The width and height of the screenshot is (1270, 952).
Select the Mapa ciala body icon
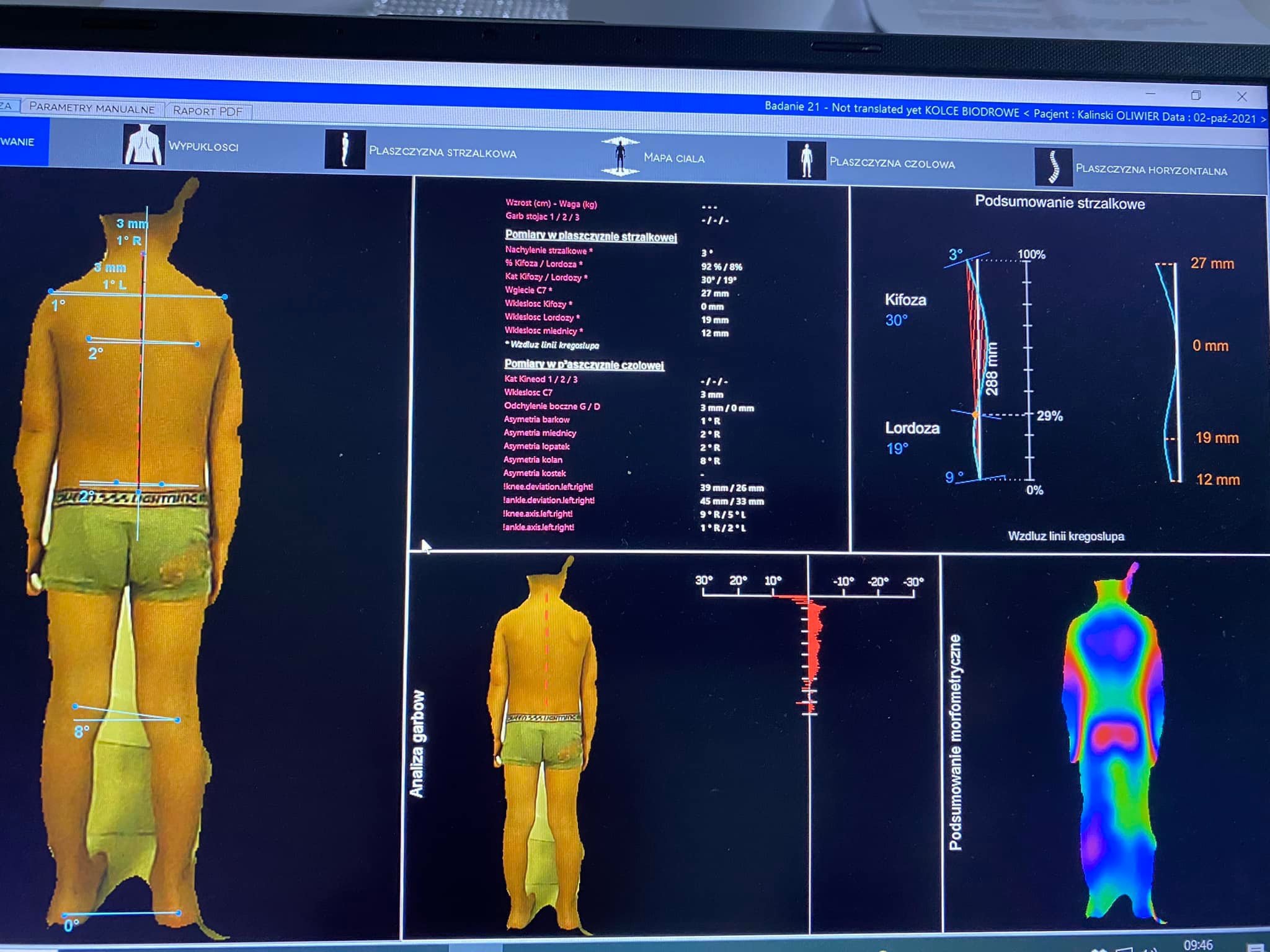click(619, 156)
